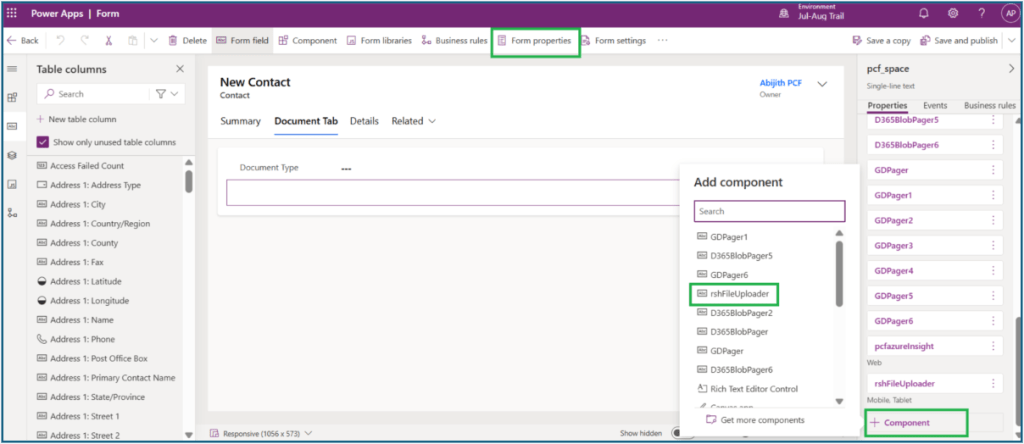This screenshot has width=1024, height=444.
Task: Open the settings gear in header
Action: (952, 14)
